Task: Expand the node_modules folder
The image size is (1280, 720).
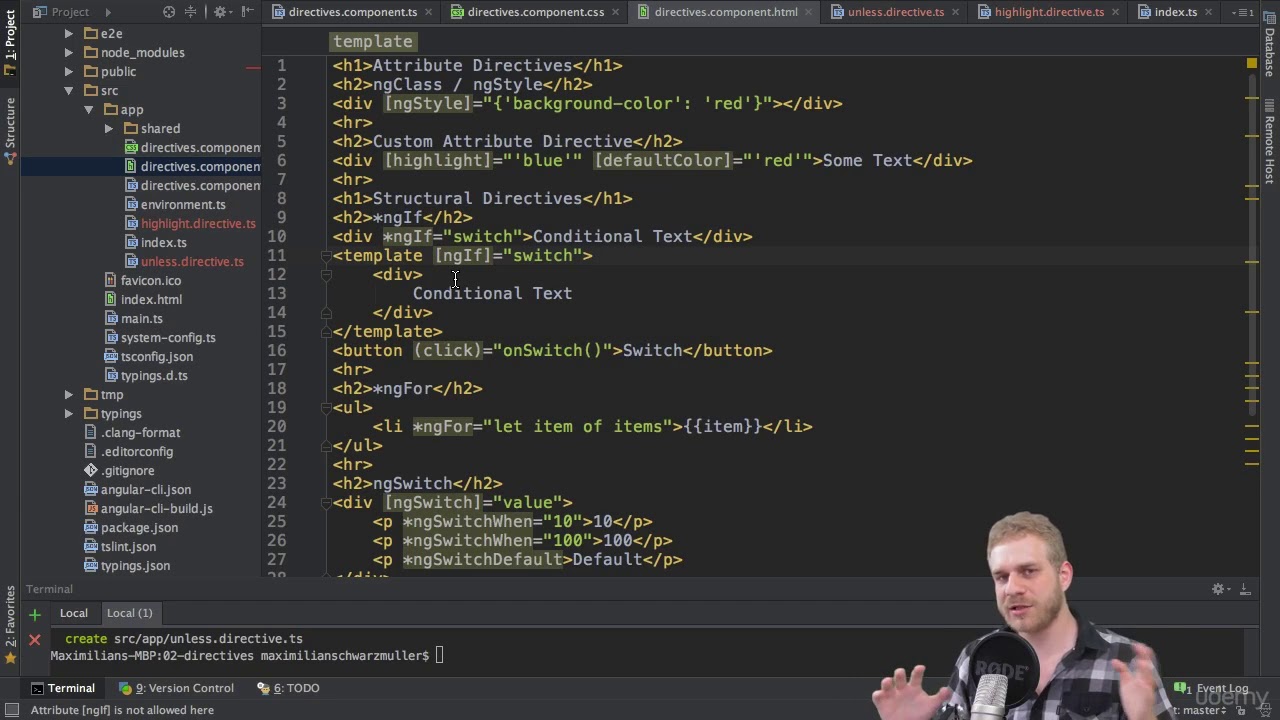Action: [68, 52]
